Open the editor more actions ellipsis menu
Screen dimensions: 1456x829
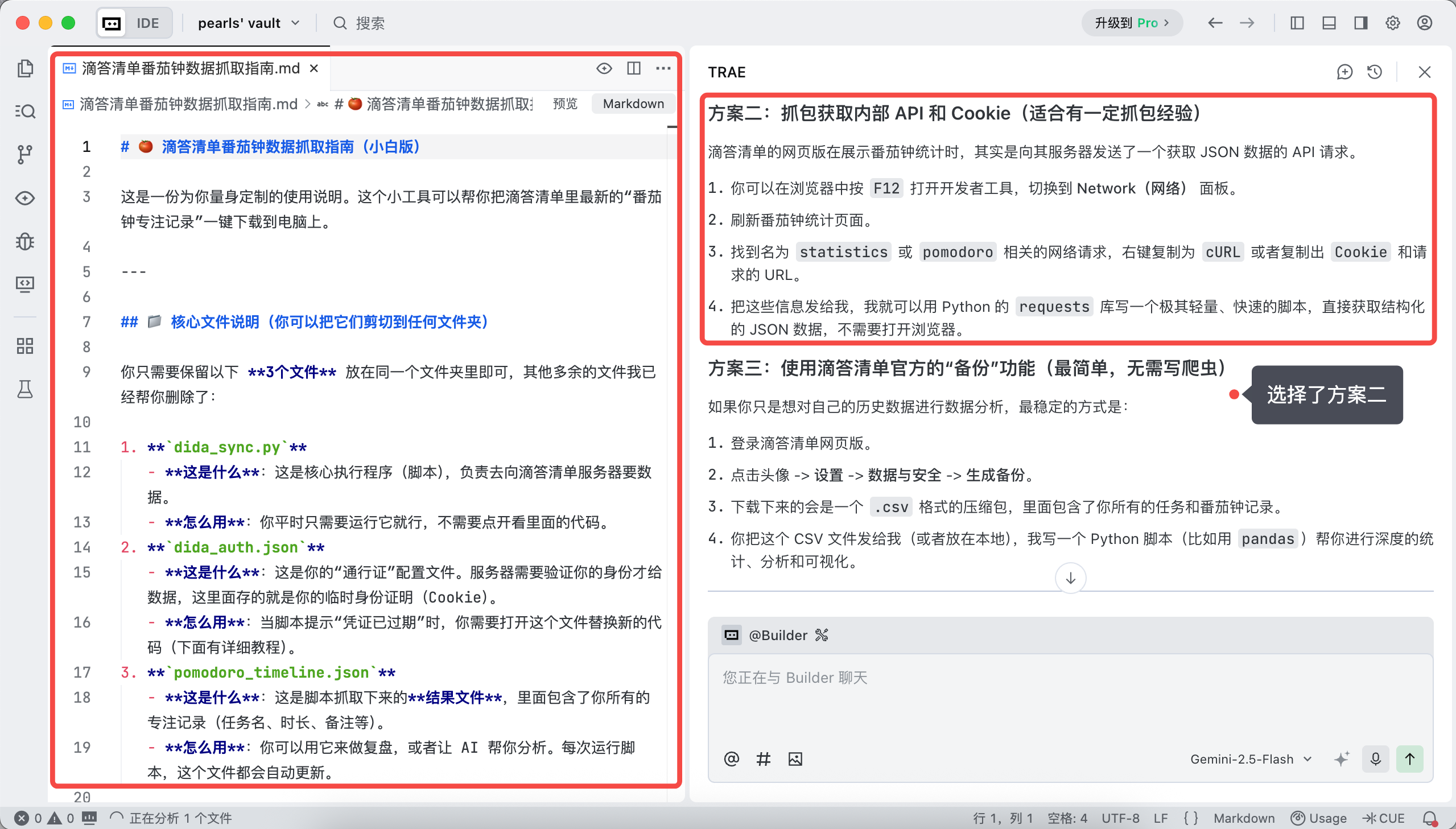pyautogui.click(x=663, y=68)
